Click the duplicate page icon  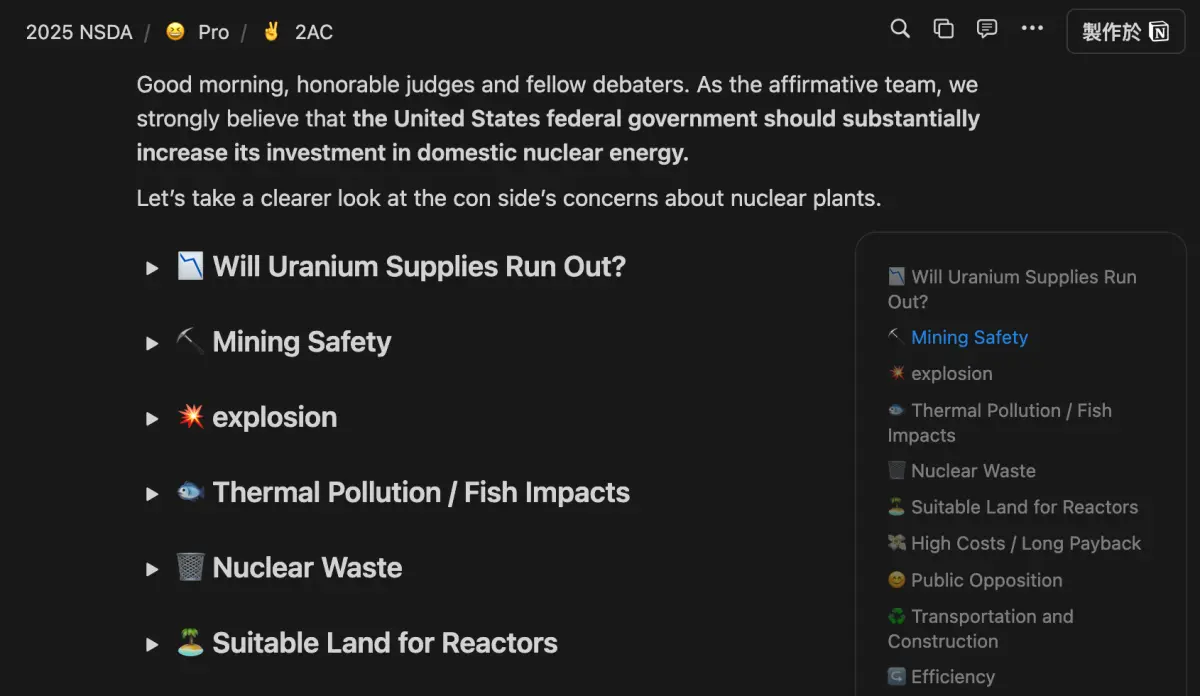pos(943,29)
